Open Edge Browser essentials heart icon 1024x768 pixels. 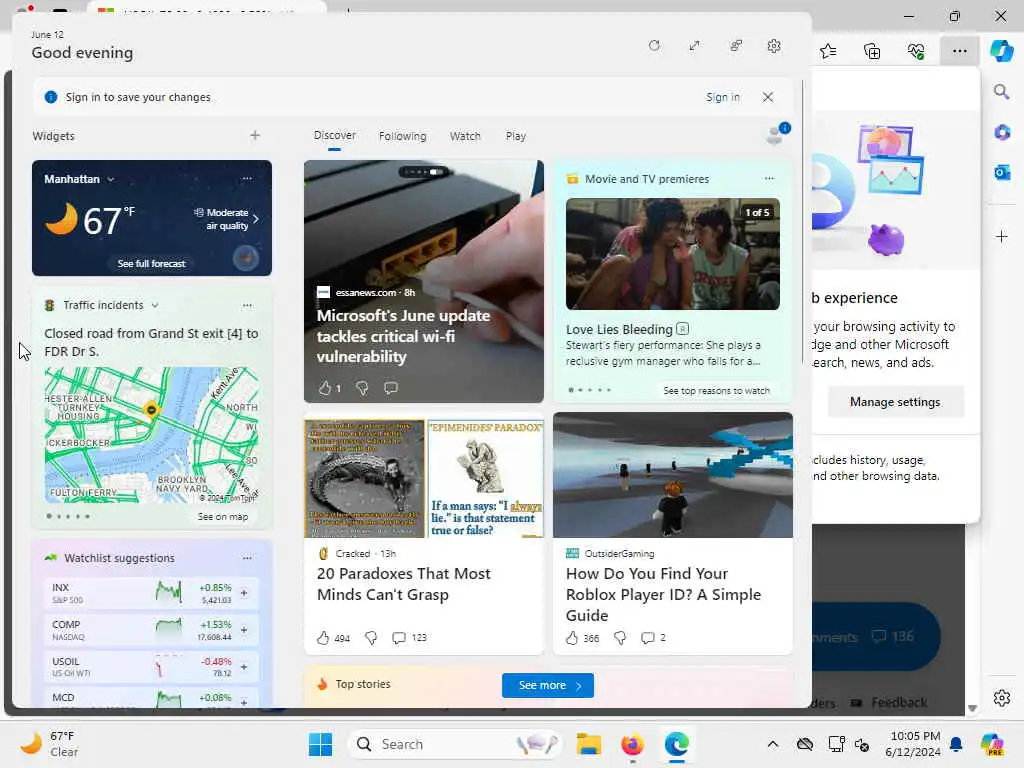pos(916,50)
